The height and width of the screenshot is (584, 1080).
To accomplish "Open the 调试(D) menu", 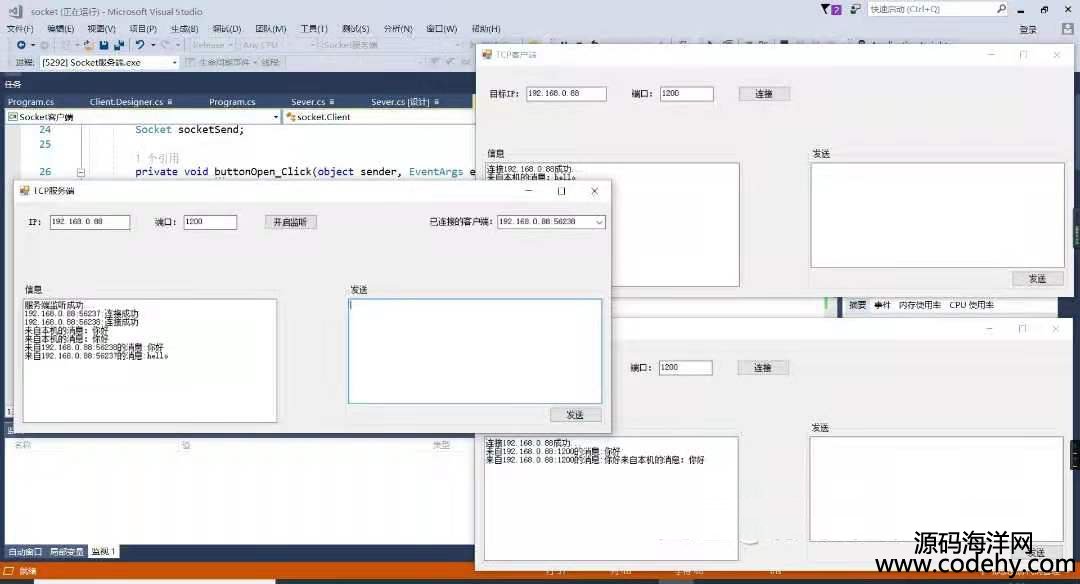I will pyautogui.click(x=229, y=29).
